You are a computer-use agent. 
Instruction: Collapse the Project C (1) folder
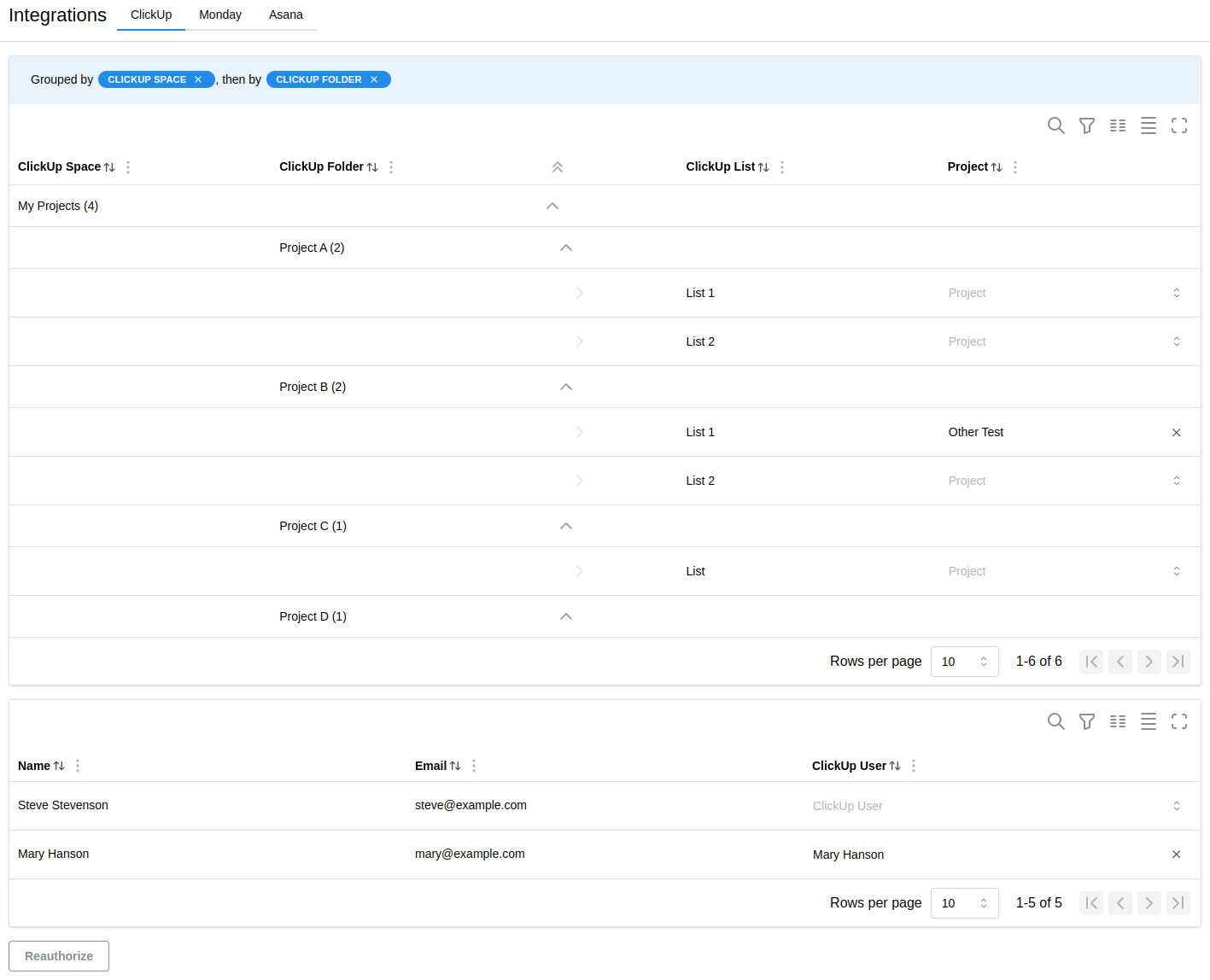point(566,526)
